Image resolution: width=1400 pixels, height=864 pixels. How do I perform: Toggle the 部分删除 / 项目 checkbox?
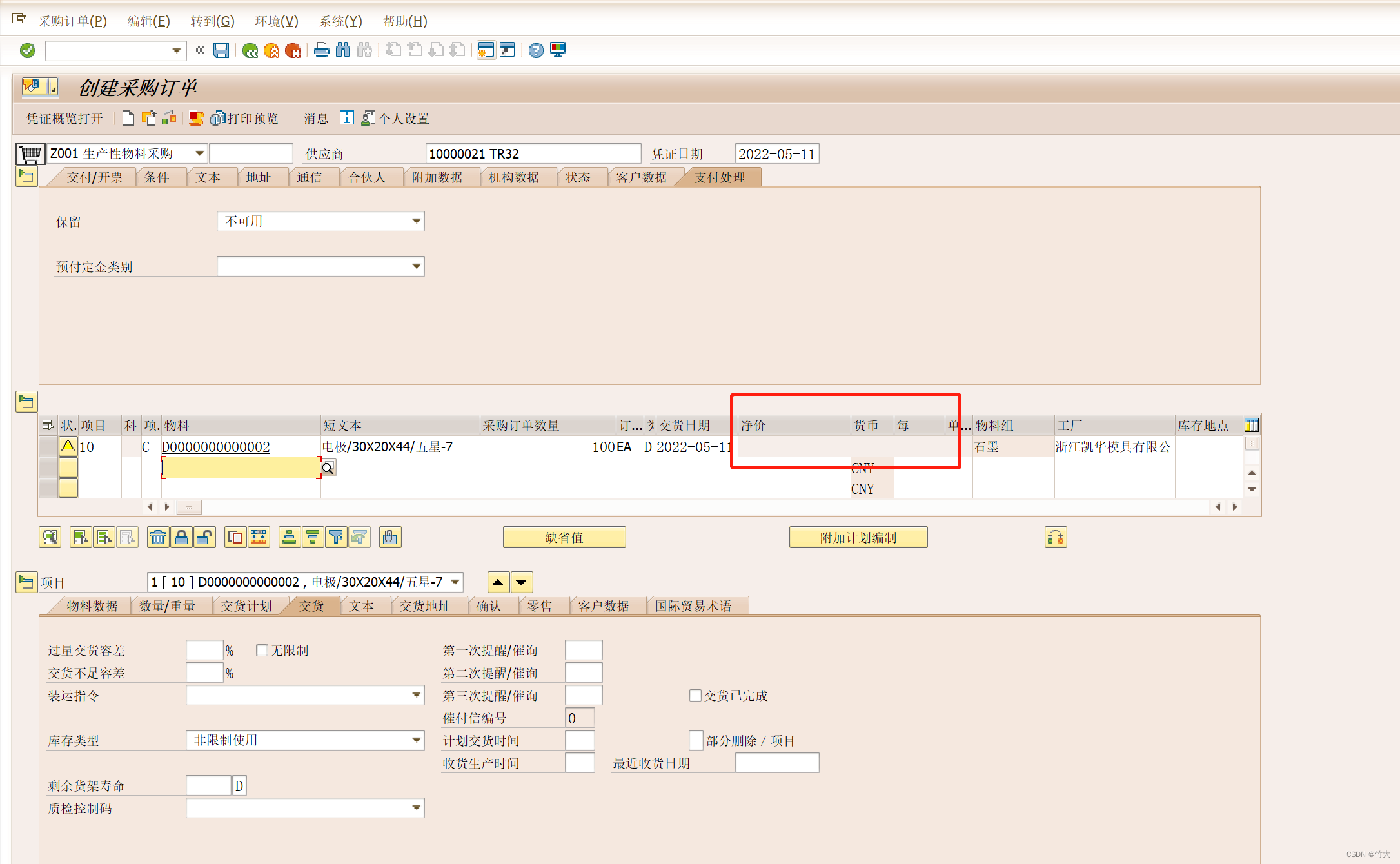[x=696, y=740]
